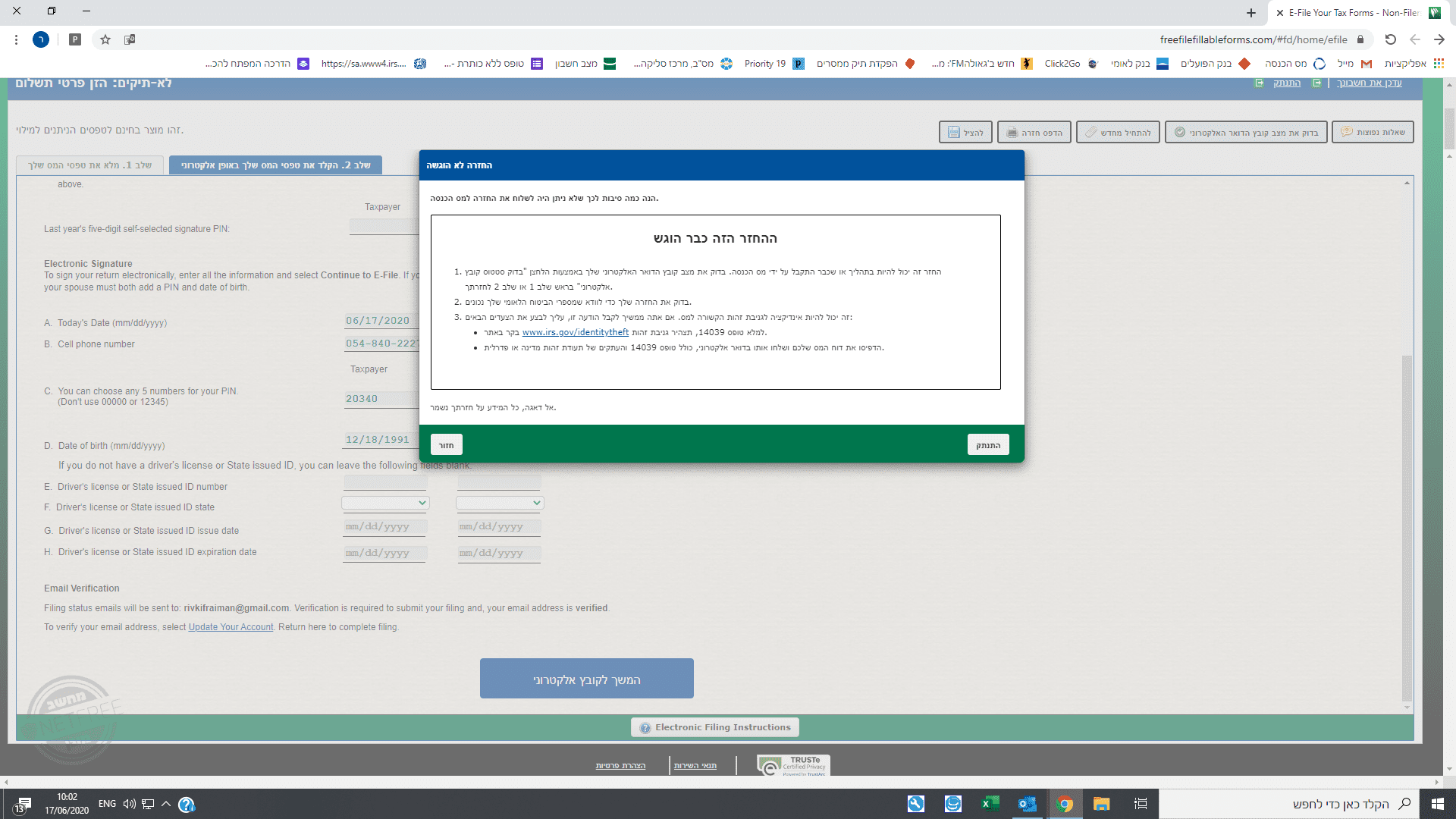1456x819 pixels.
Task: Open FAQ (שאלות נפוצות) speech-bubble button
Action: 1373,132
